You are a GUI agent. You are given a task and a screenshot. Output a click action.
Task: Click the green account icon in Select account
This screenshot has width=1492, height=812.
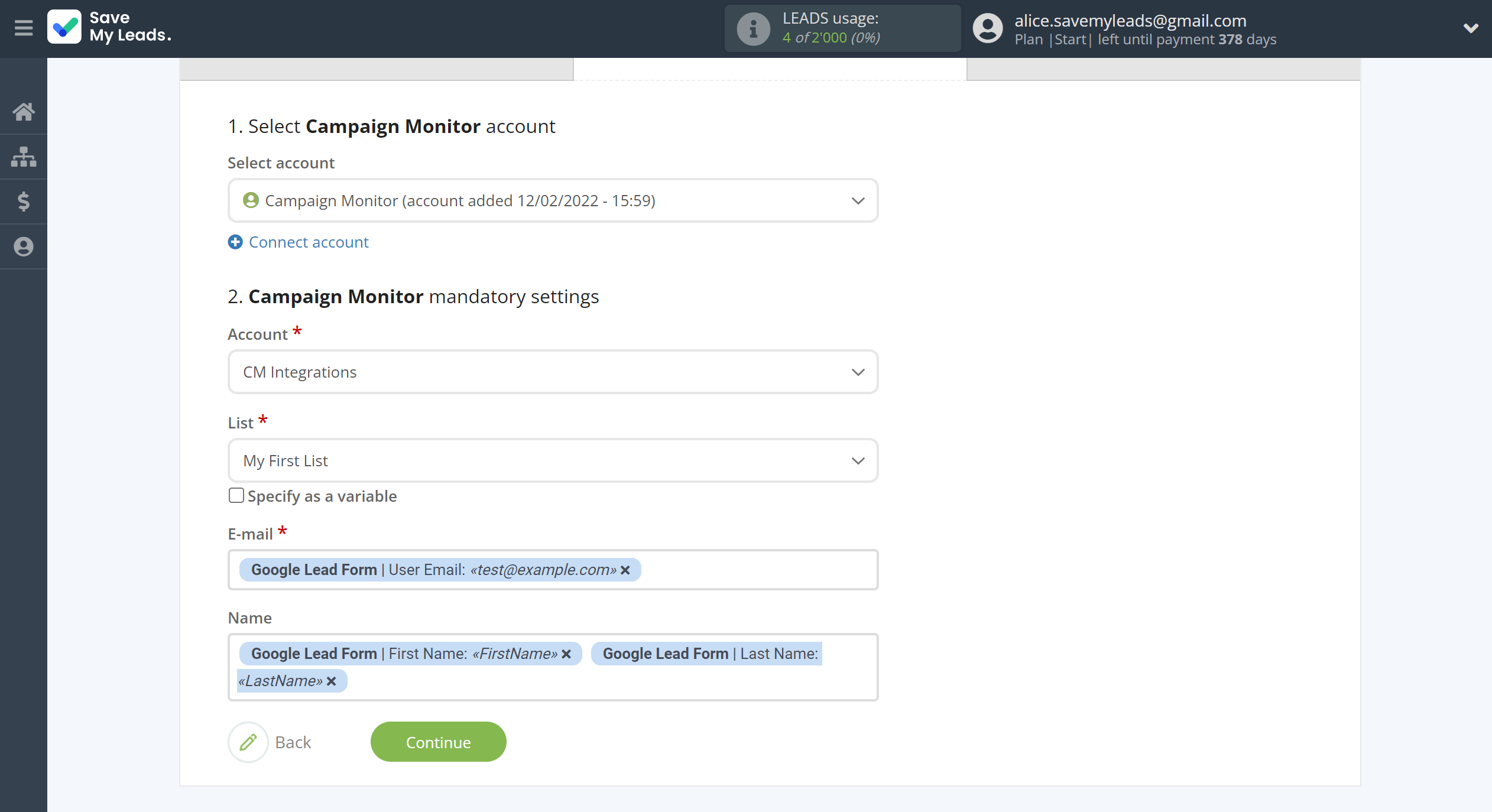[x=251, y=200]
